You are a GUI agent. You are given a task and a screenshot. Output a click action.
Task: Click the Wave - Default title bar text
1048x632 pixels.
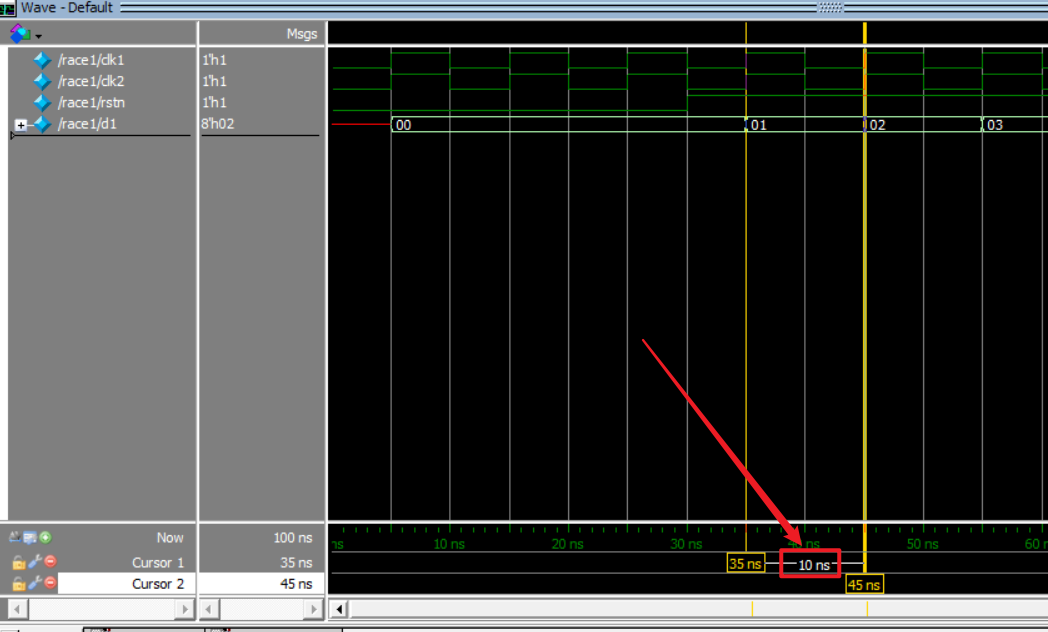(67, 8)
